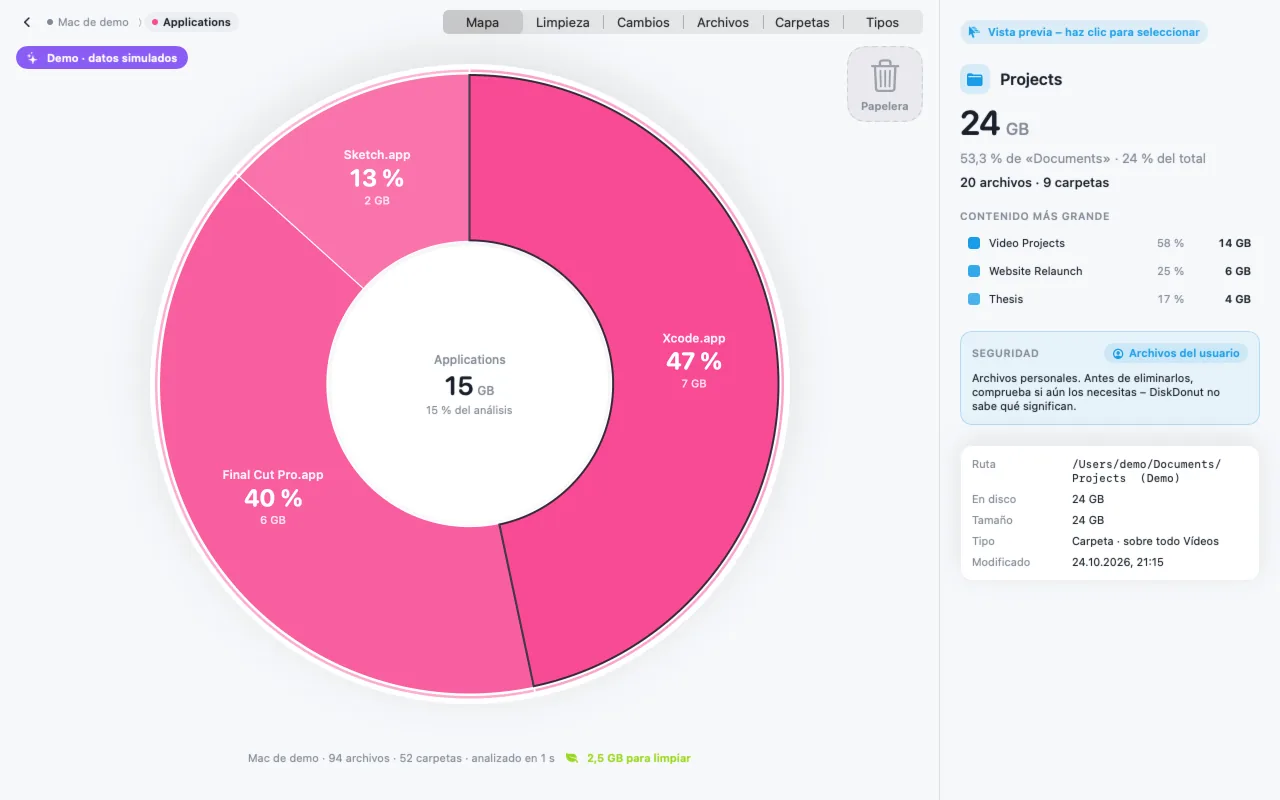The width and height of the screenshot is (1280, 800).
Task: Click 20 archivos · 9 carpetas text
Action: [1034, 183]
